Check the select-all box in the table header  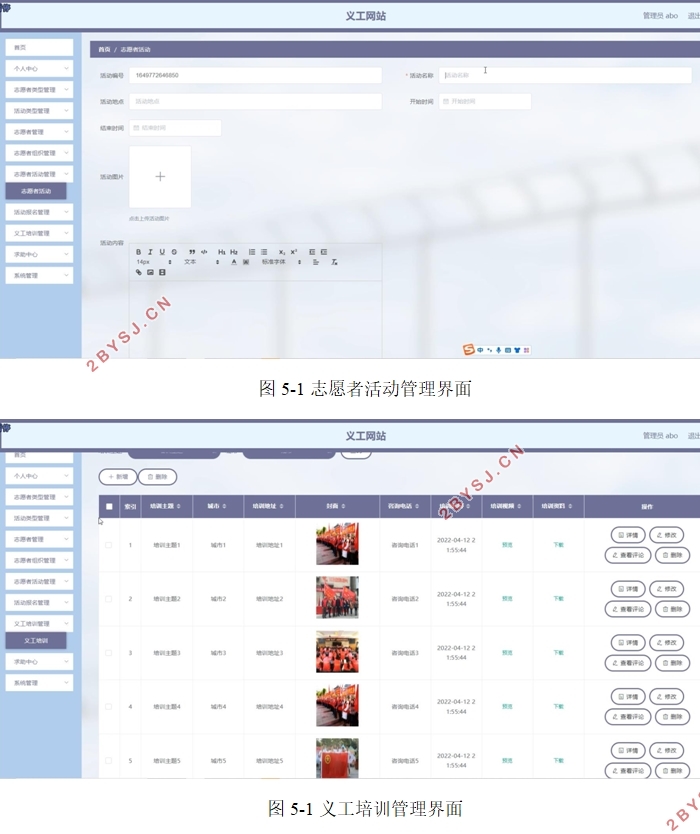coord(109,506)
